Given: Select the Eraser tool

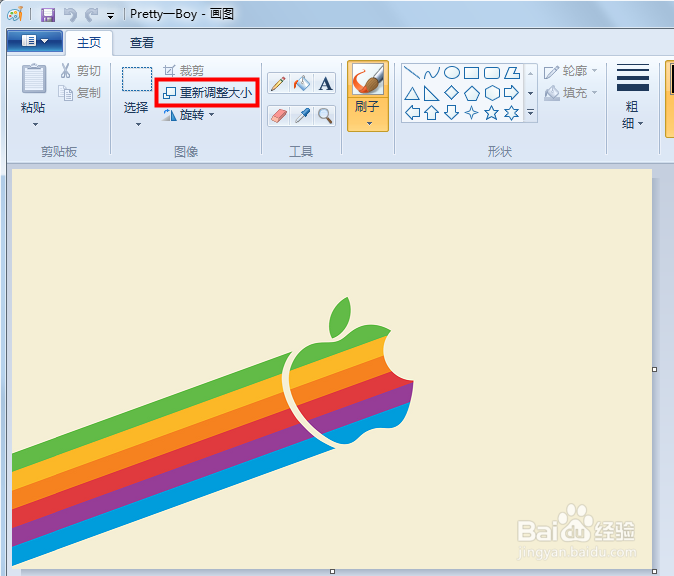Looking at the screenshot, I should pyautogui.click(x=278, y=116).
